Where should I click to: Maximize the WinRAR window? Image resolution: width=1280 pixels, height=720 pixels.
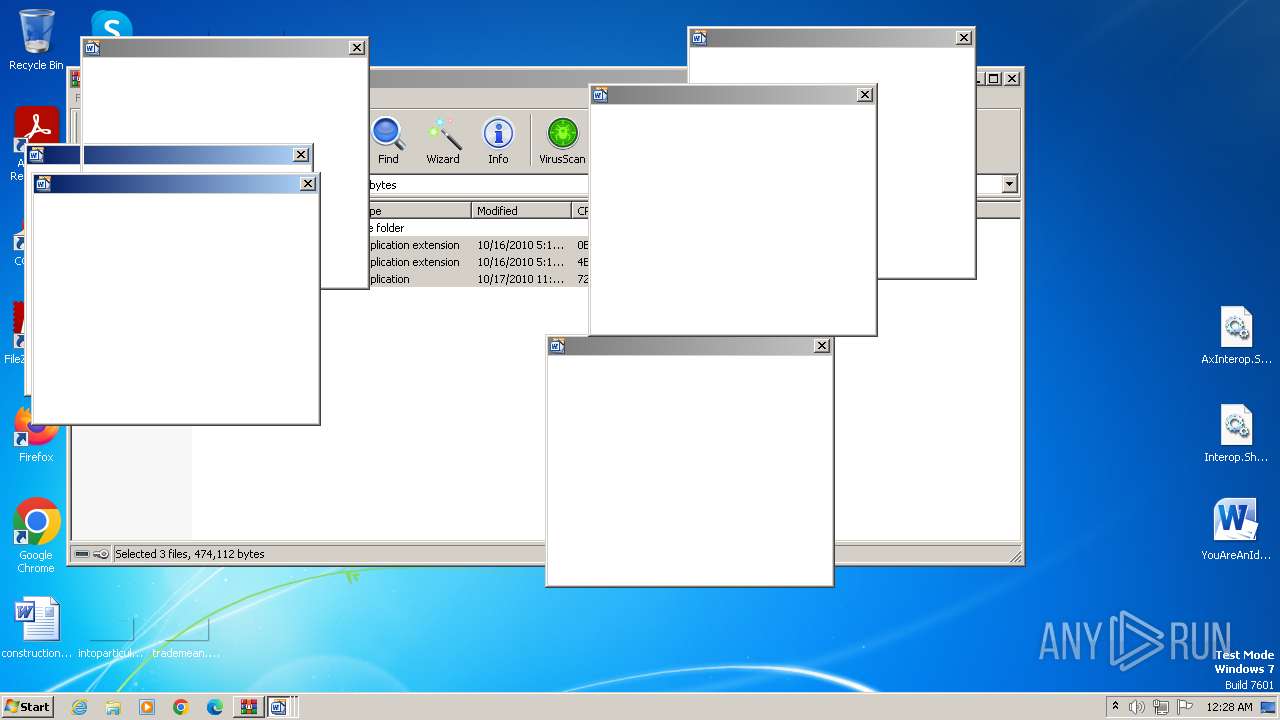(994, 78)
